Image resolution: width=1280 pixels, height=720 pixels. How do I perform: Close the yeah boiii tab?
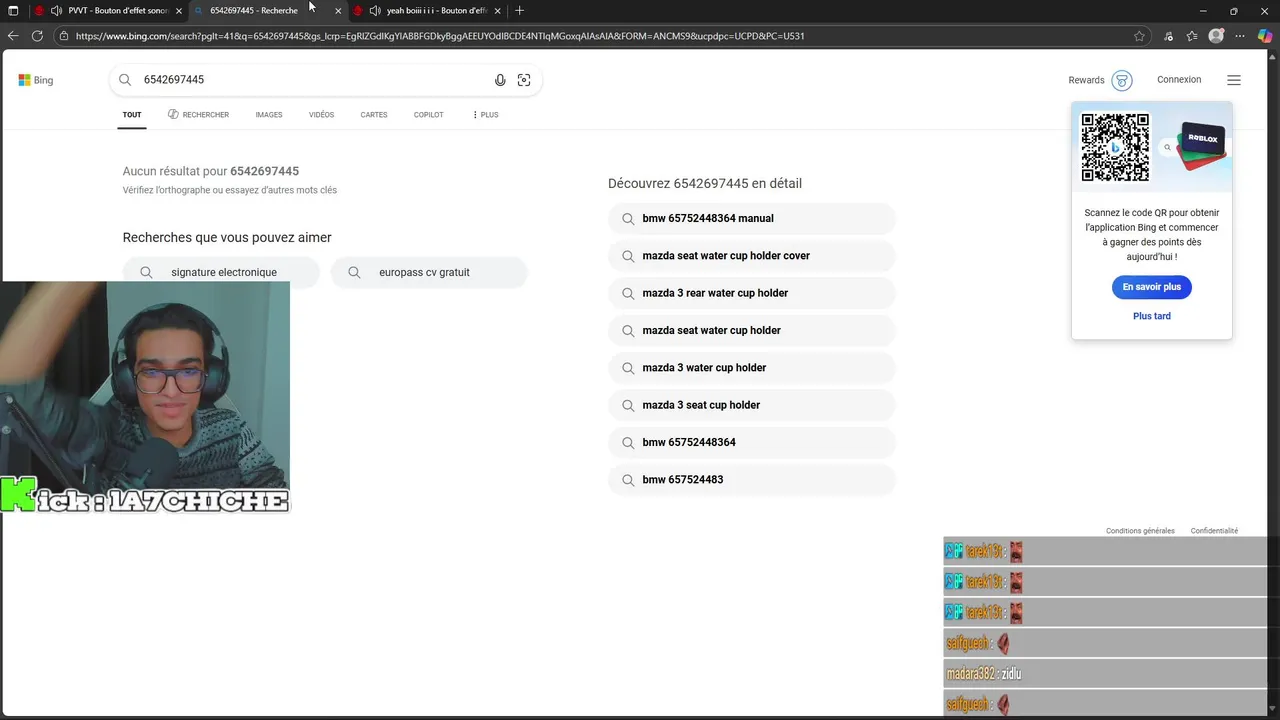point(497,10)
